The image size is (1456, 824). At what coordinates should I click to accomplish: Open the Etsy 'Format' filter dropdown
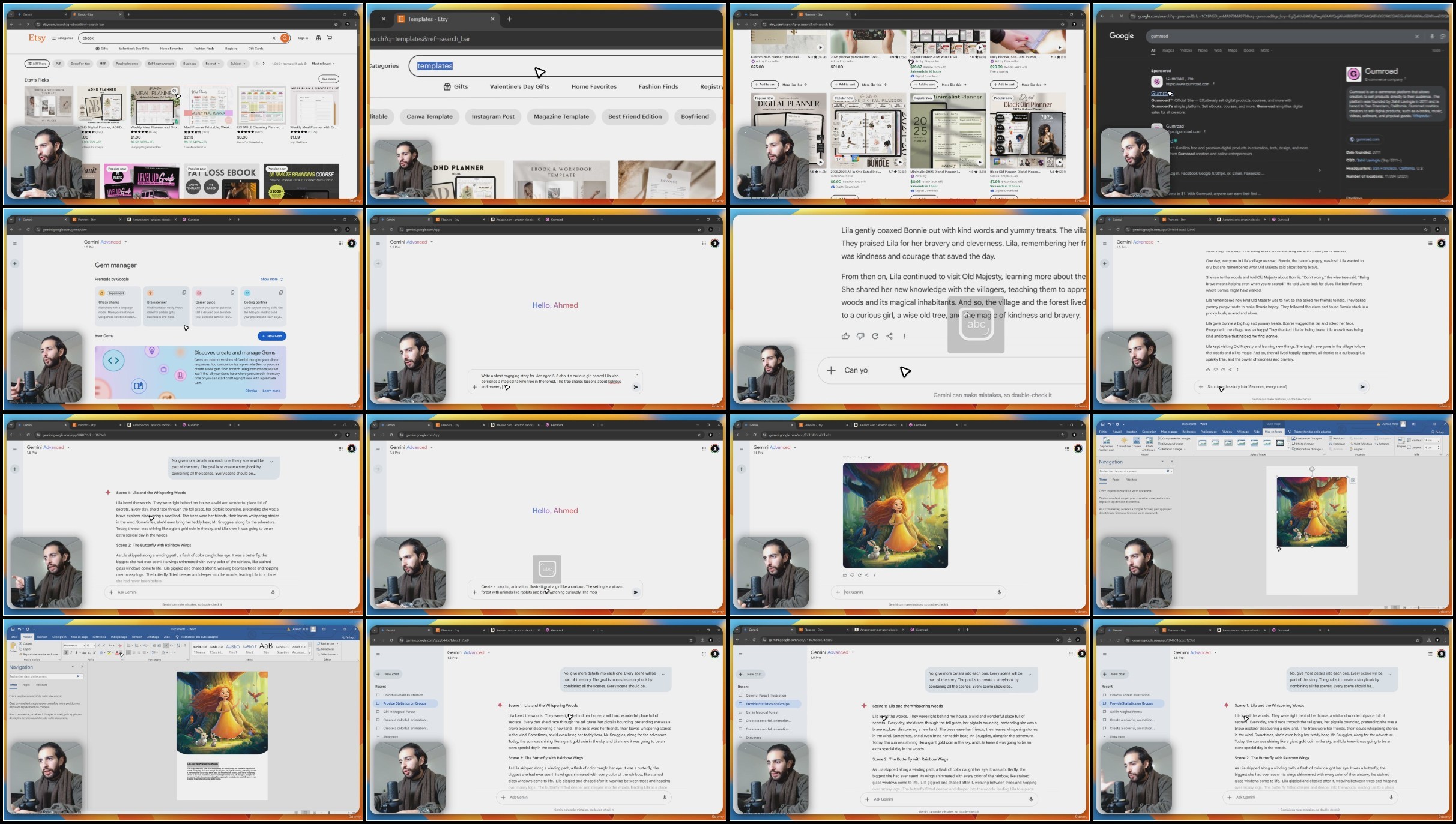(213, 64)
